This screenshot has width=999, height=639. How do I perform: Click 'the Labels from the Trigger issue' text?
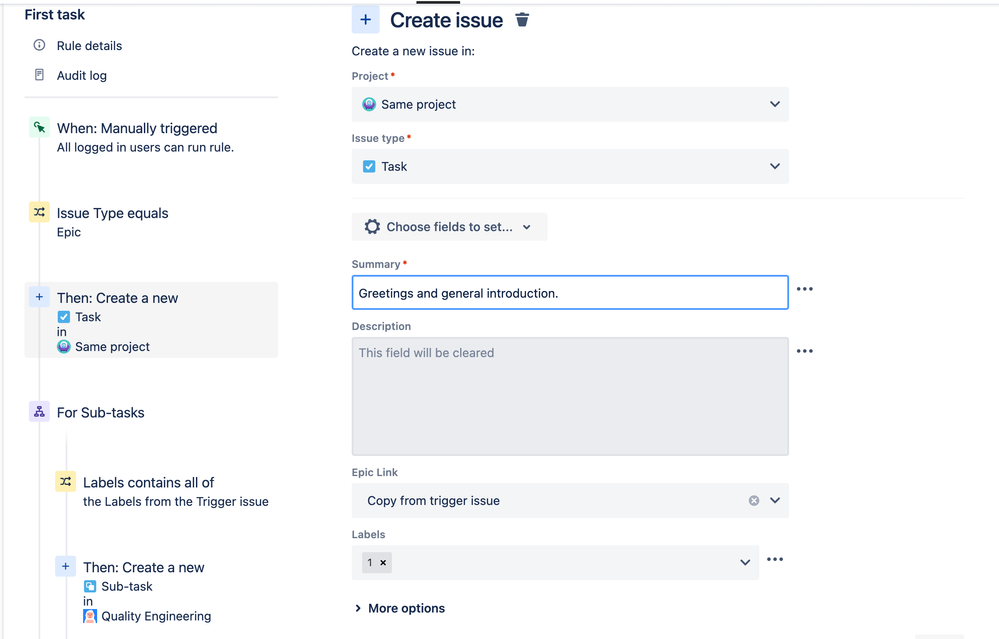(176, 501)
